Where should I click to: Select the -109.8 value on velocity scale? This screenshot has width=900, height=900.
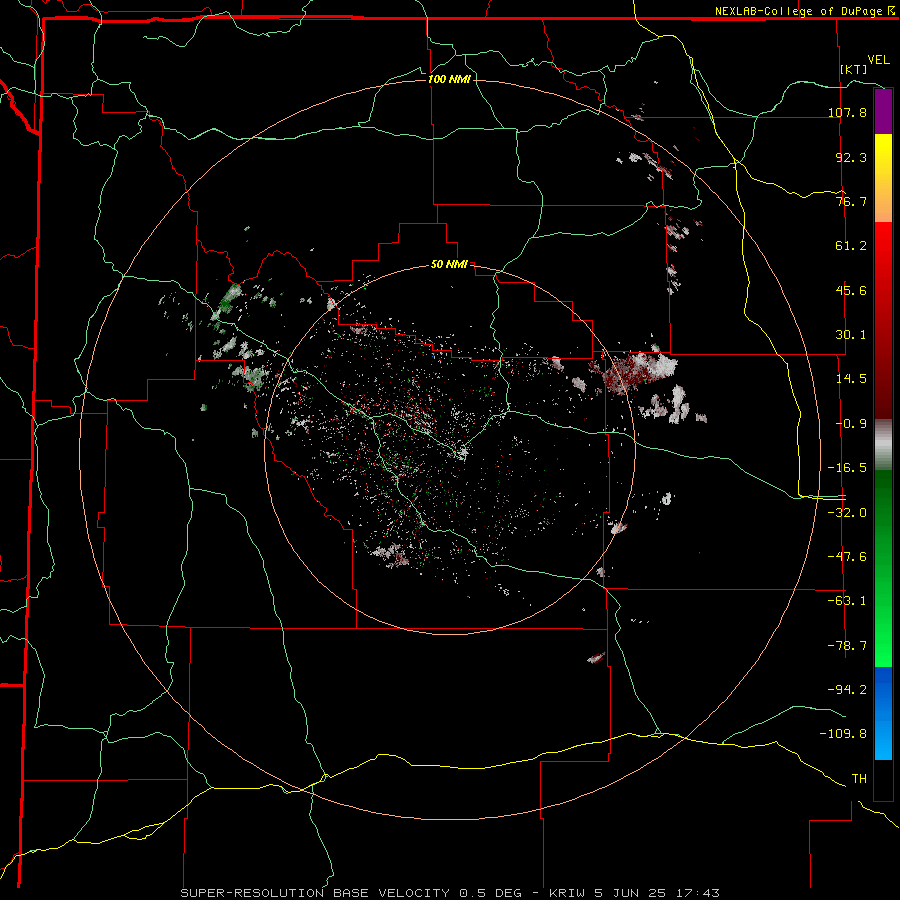[x=843, y=734]
